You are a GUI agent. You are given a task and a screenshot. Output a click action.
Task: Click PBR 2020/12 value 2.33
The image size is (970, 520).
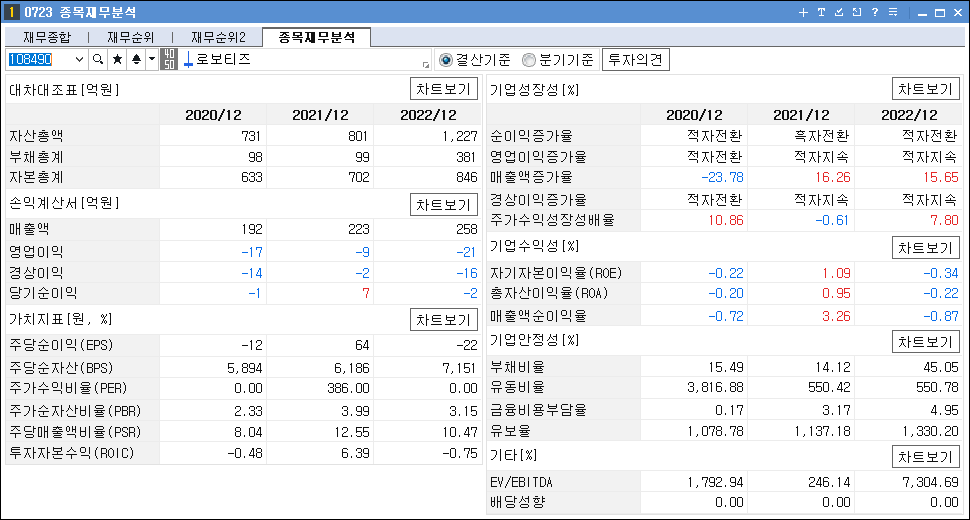coord(247,411)
